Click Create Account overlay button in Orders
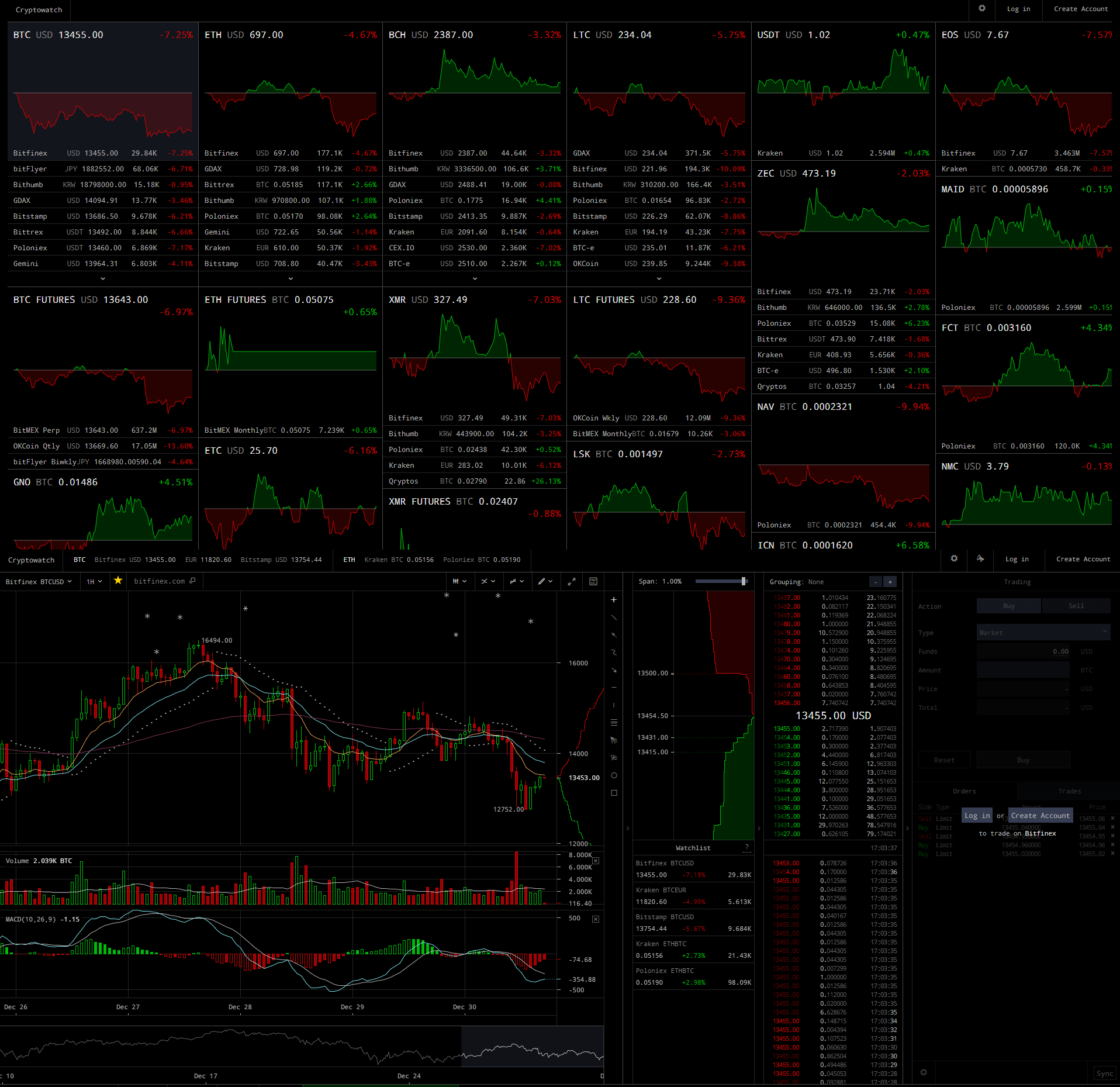This screenshot has height=1087, width=1120. pos(1041,816)
